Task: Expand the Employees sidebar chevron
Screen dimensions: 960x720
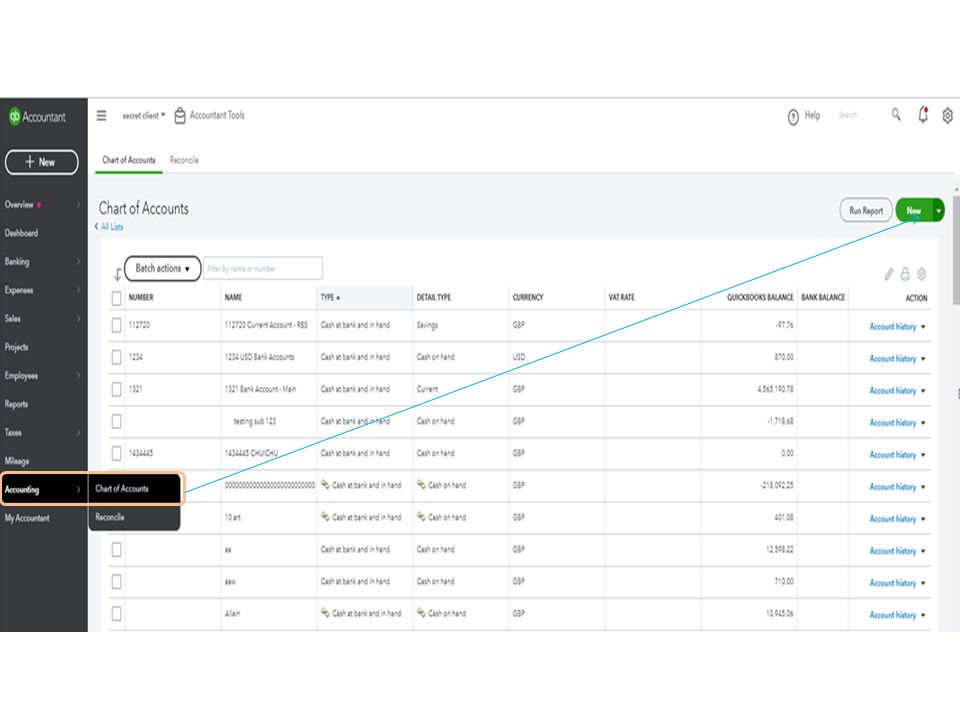Action: click(78, 375)
